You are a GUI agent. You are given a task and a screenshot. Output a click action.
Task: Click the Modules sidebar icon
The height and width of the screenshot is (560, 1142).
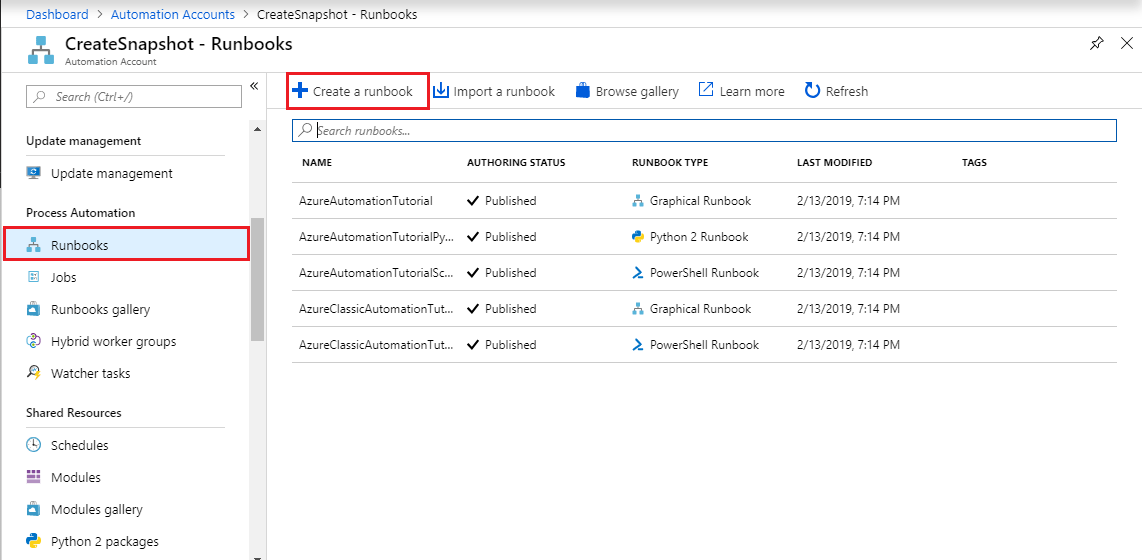tap(34, 477)
